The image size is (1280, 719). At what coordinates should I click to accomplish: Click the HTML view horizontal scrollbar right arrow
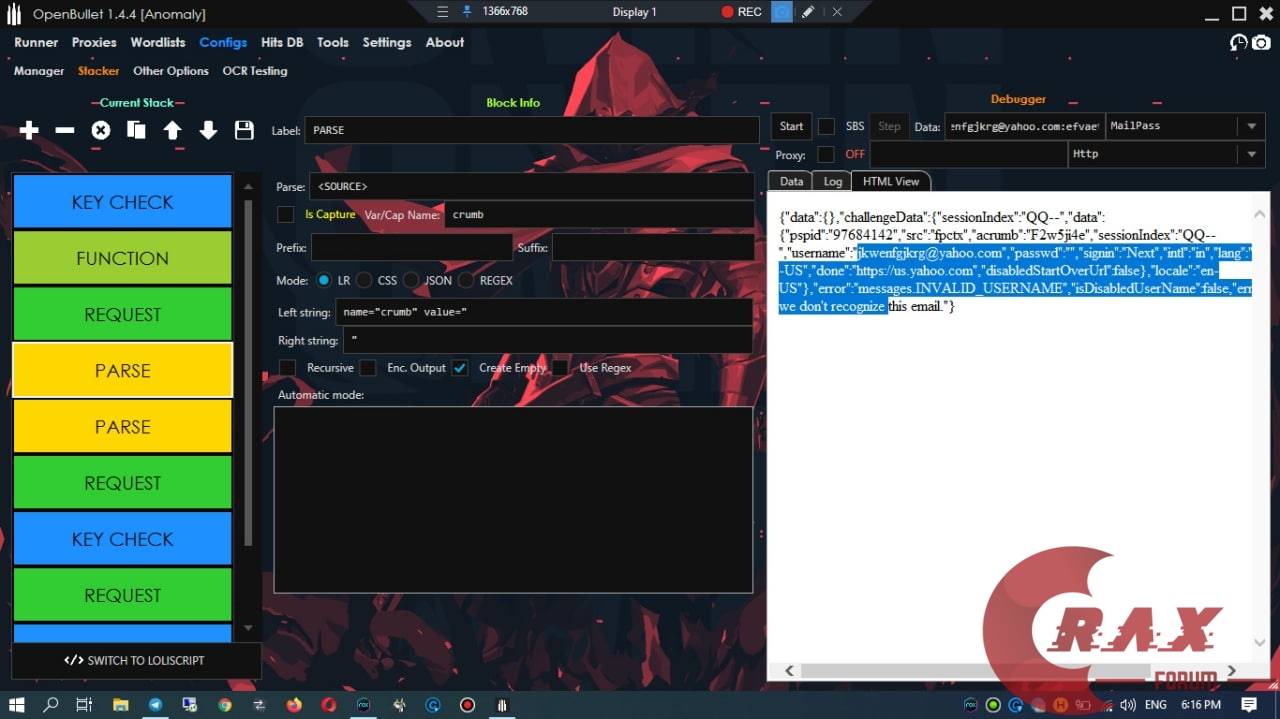pos(1231,671)
